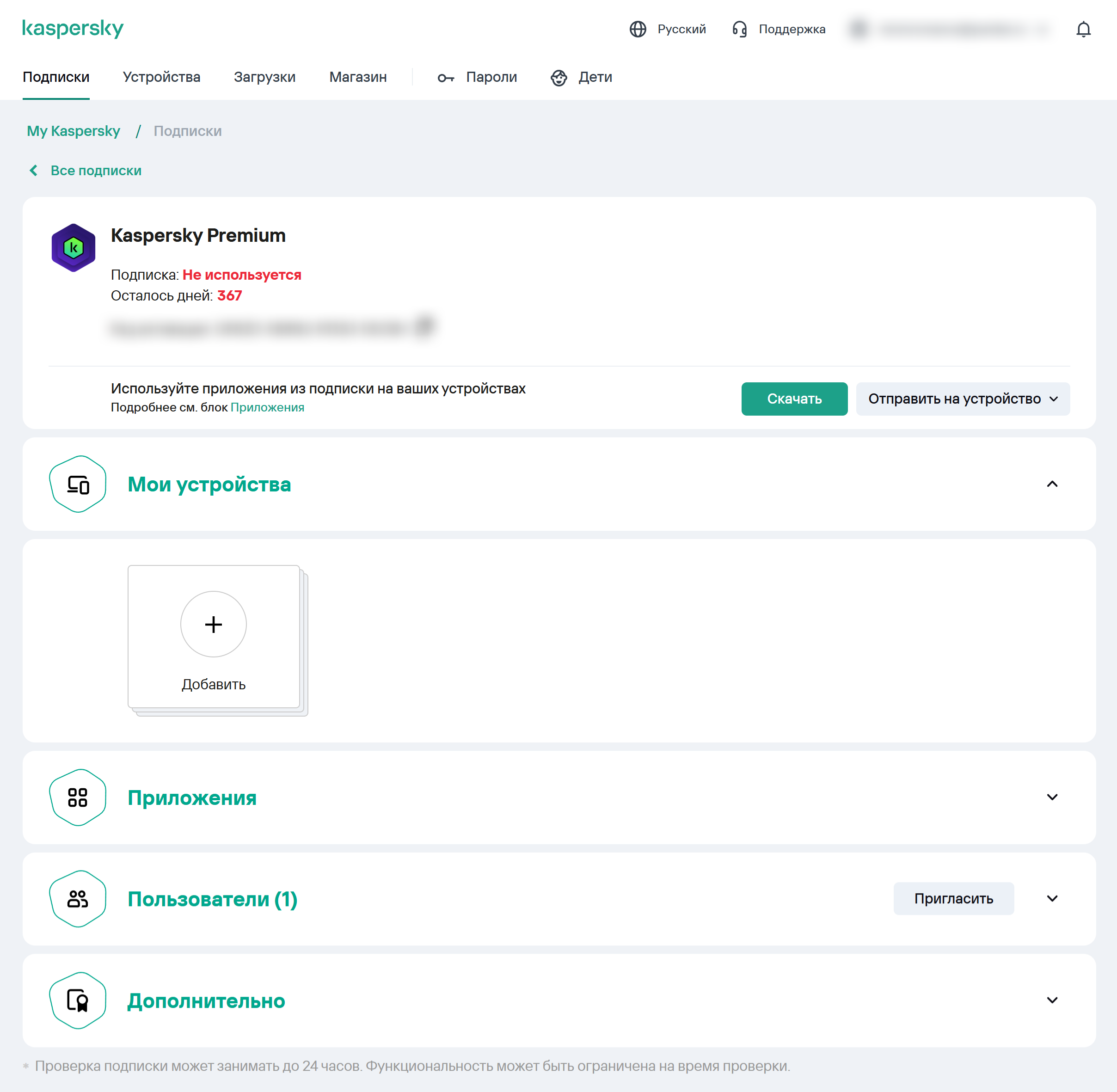Click the Users section icon

click(x=78, y=899)
